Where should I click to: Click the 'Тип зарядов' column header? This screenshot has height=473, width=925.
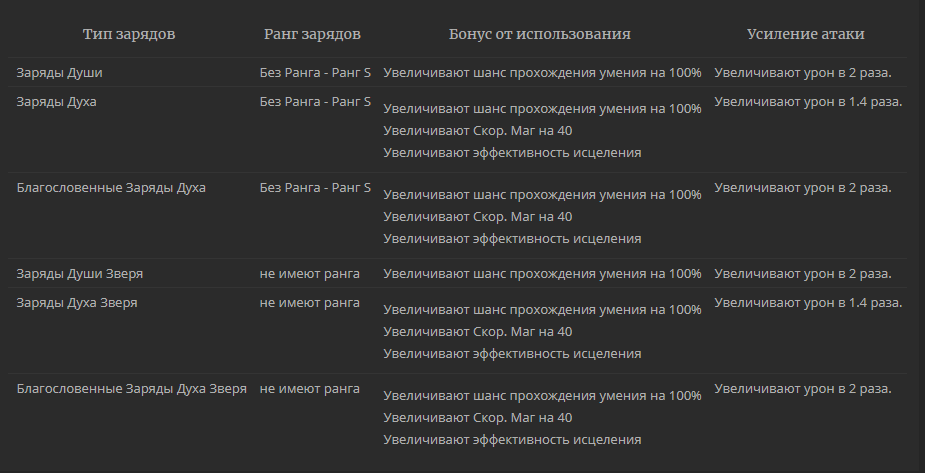129,34
